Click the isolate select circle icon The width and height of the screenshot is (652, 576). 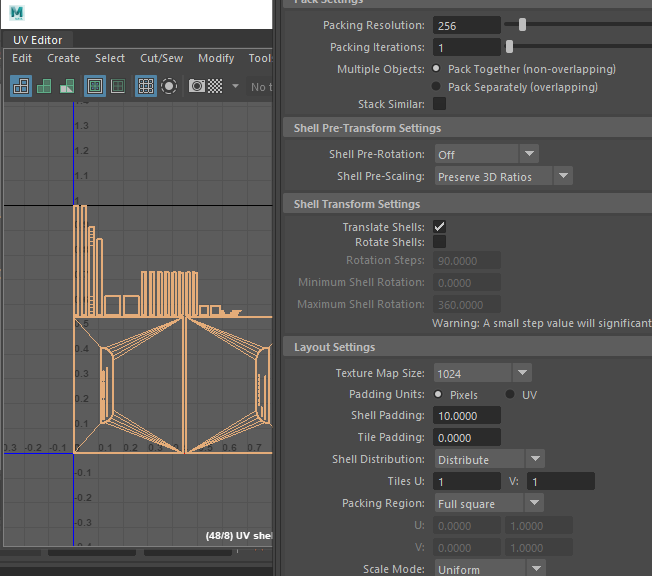pos(169,86)
